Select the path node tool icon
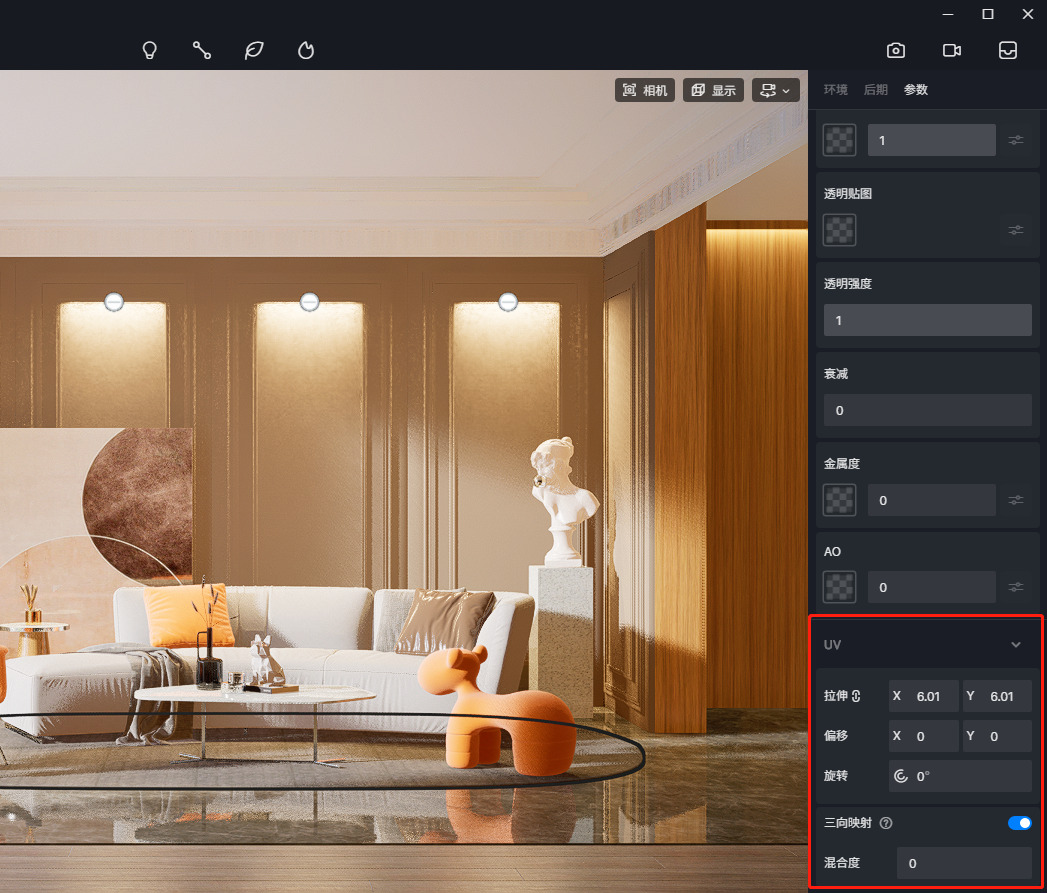Viewport: 1047px width, 893px height. pyautogui.click(x=202, y=50)
